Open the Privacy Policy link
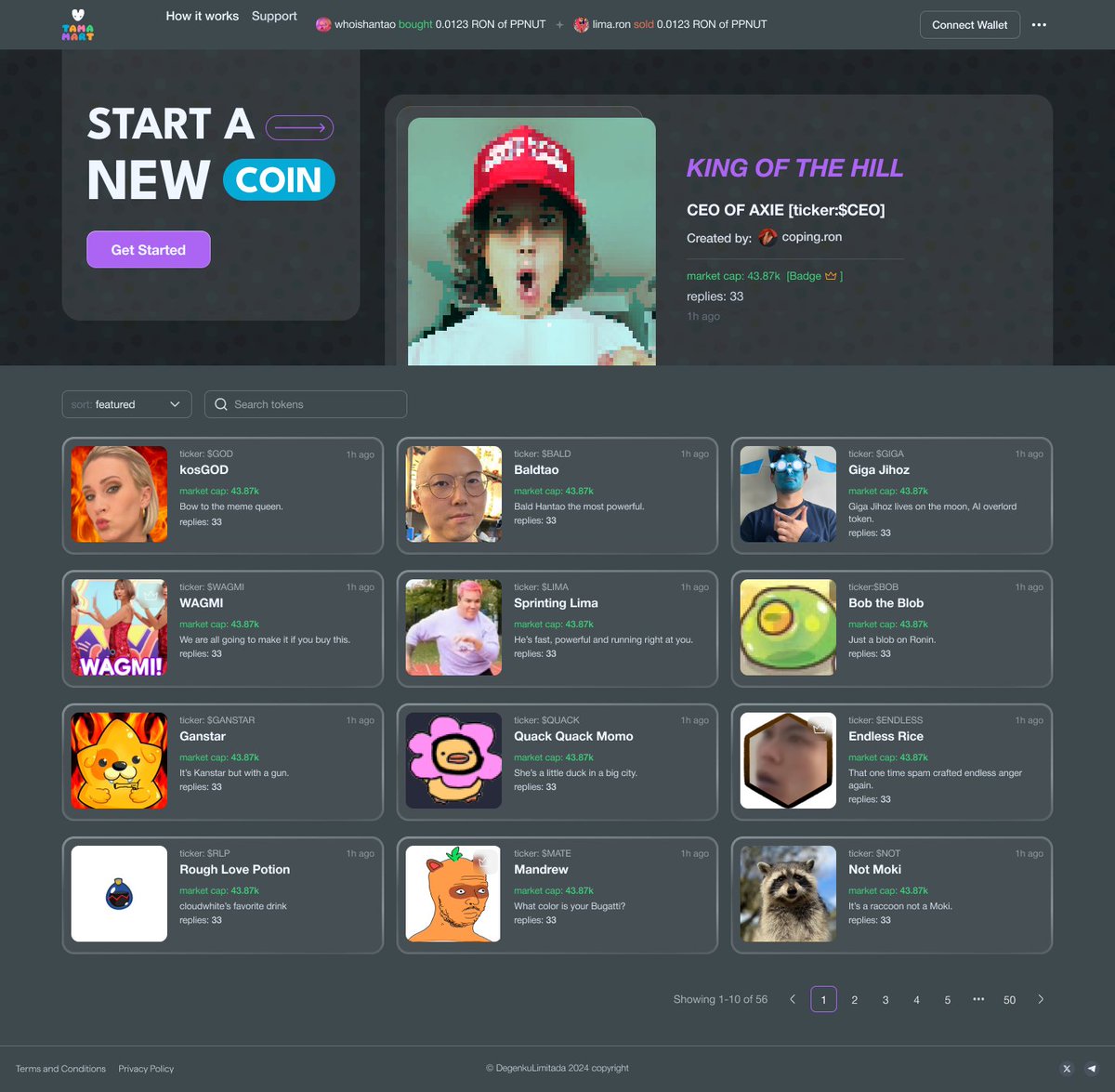Screen dimensions: 1115x1092 (x=146, y=1069)
